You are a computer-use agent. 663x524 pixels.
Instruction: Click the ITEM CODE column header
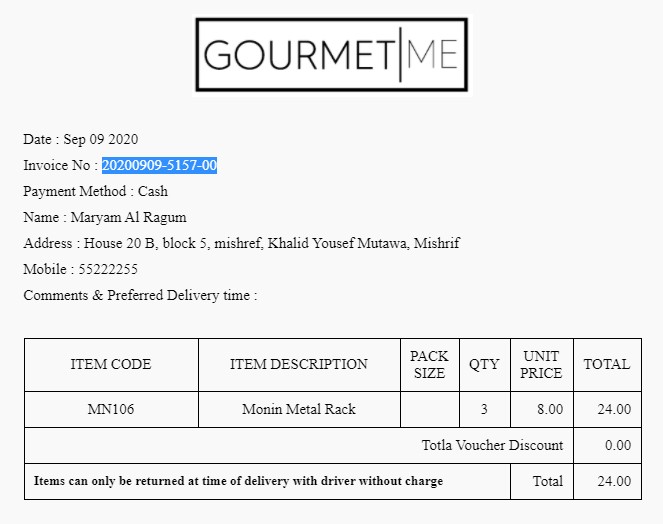click(x=111, y=364)
